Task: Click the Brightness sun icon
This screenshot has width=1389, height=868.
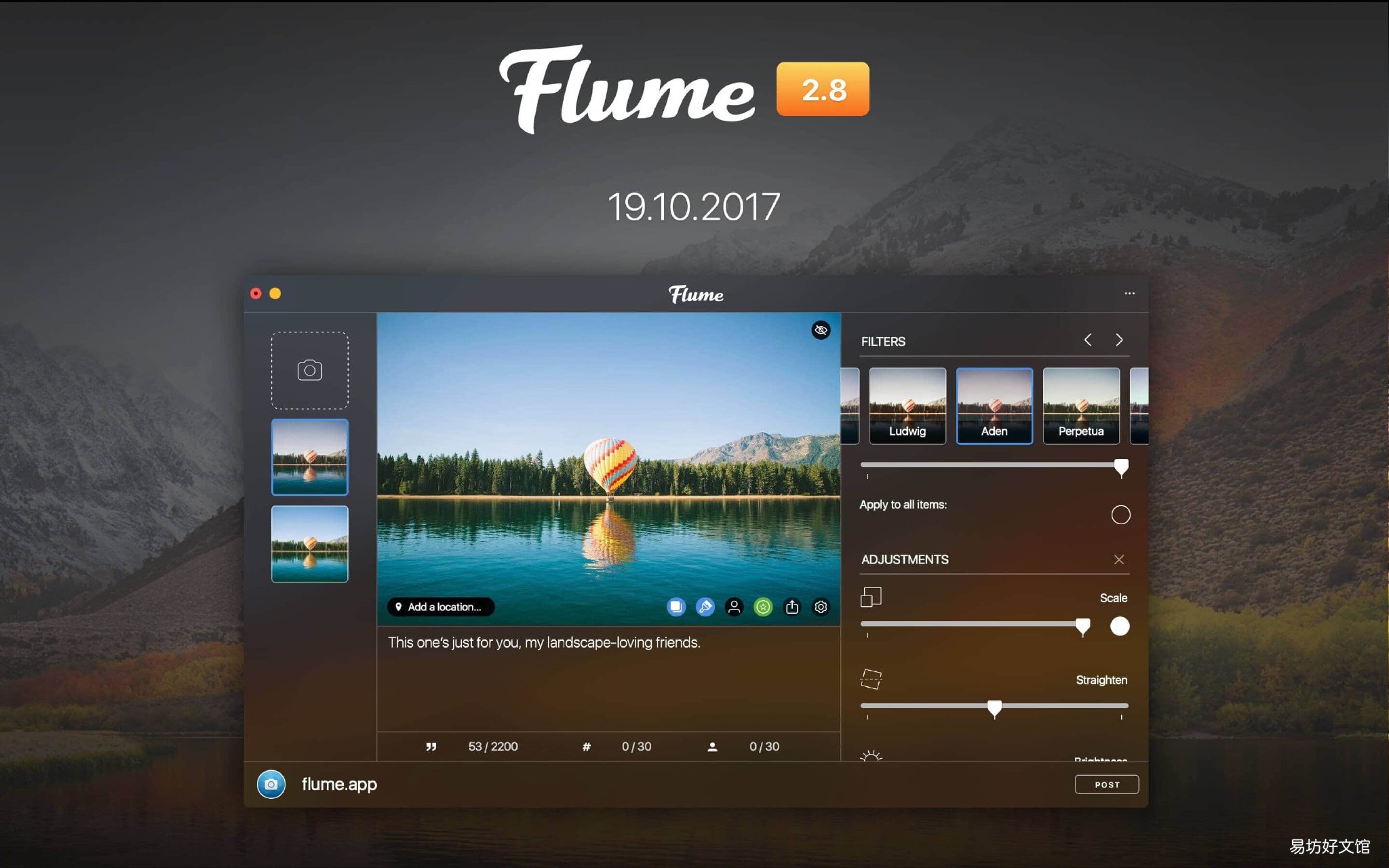Action: (871, 755)
